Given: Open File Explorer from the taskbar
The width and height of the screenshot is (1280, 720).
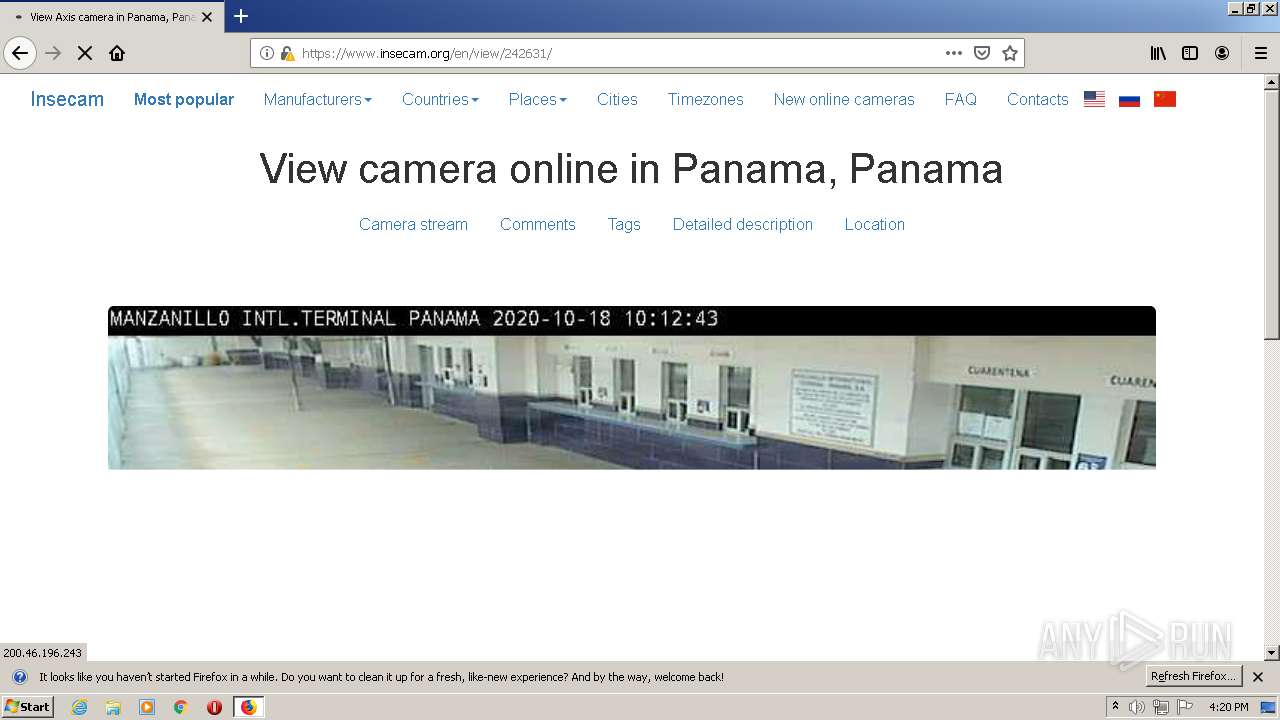Looking at the screenshot, I should 113,707.
